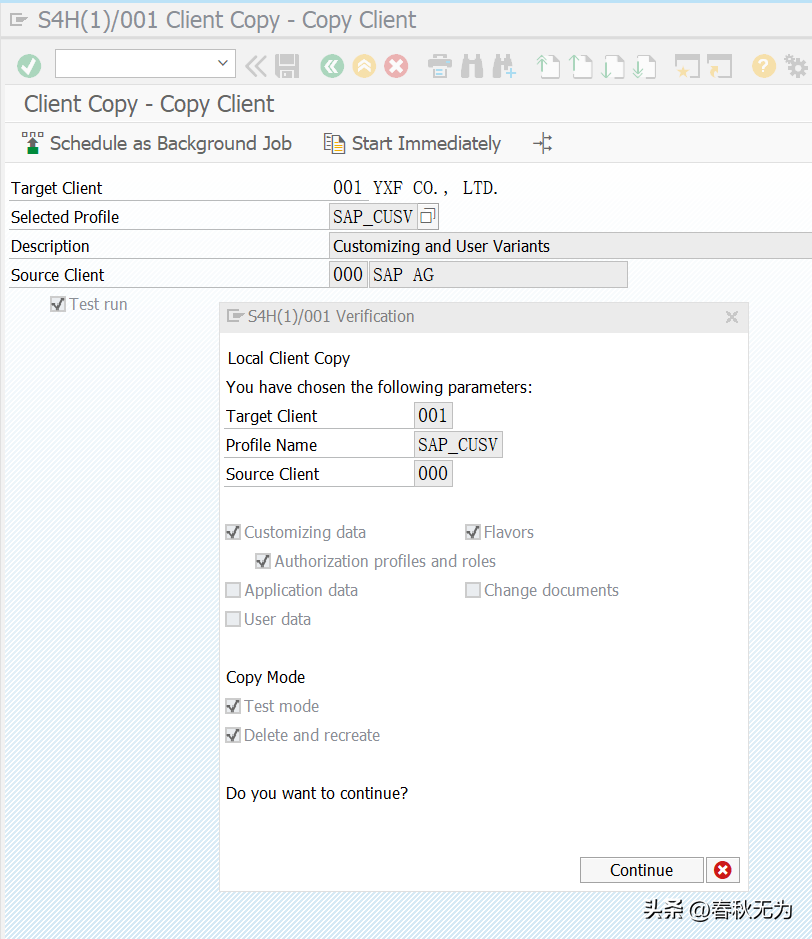Click dialog Target Client 001 field
812x939 pixels.
[x=433, y=416]
